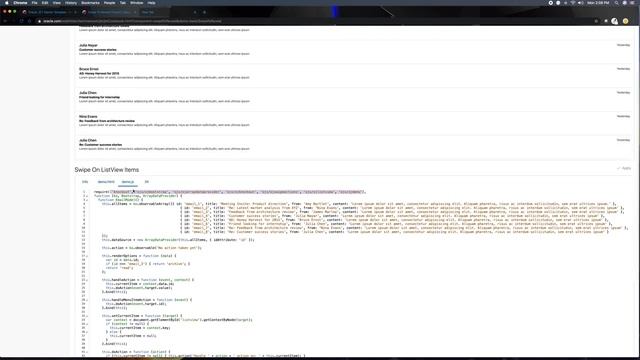Screen dimensions: 640x360
Task: Open the Apple menu
Action: coord(7,3)
